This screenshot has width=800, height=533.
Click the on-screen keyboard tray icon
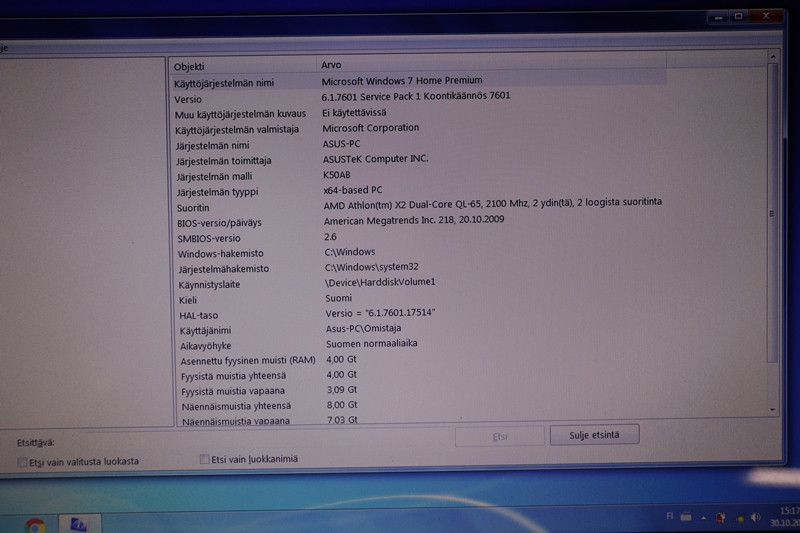(x=686, y=516)
